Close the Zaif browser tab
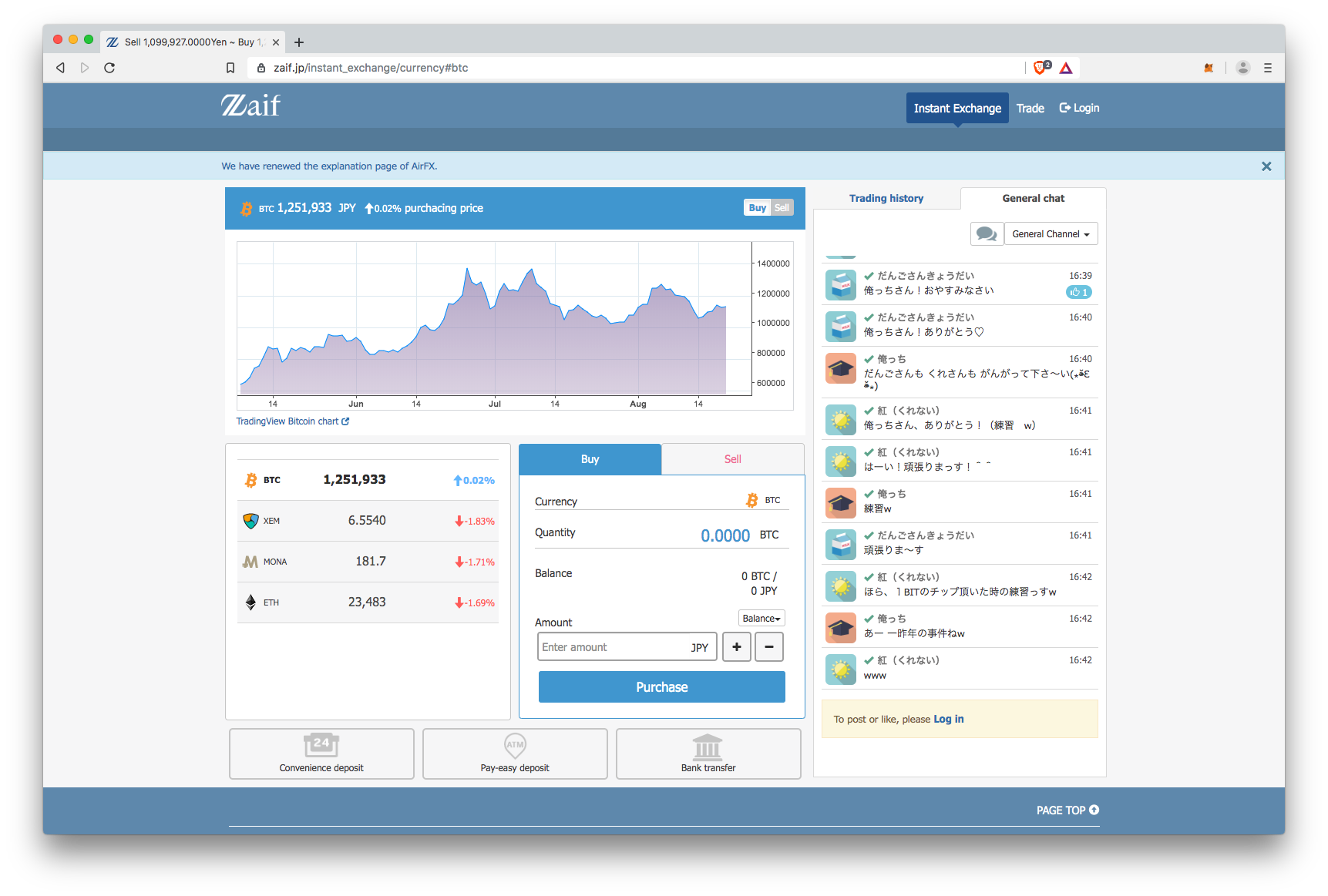 pos(275,42)
